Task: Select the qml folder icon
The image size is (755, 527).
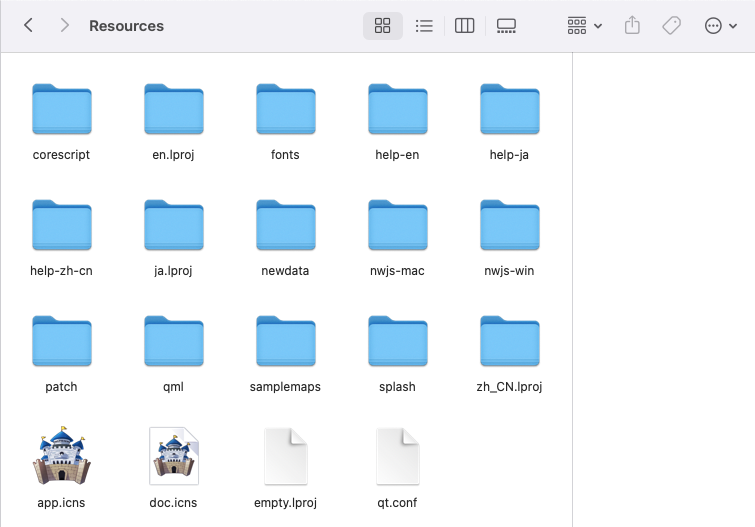Action: coord(174,341)
